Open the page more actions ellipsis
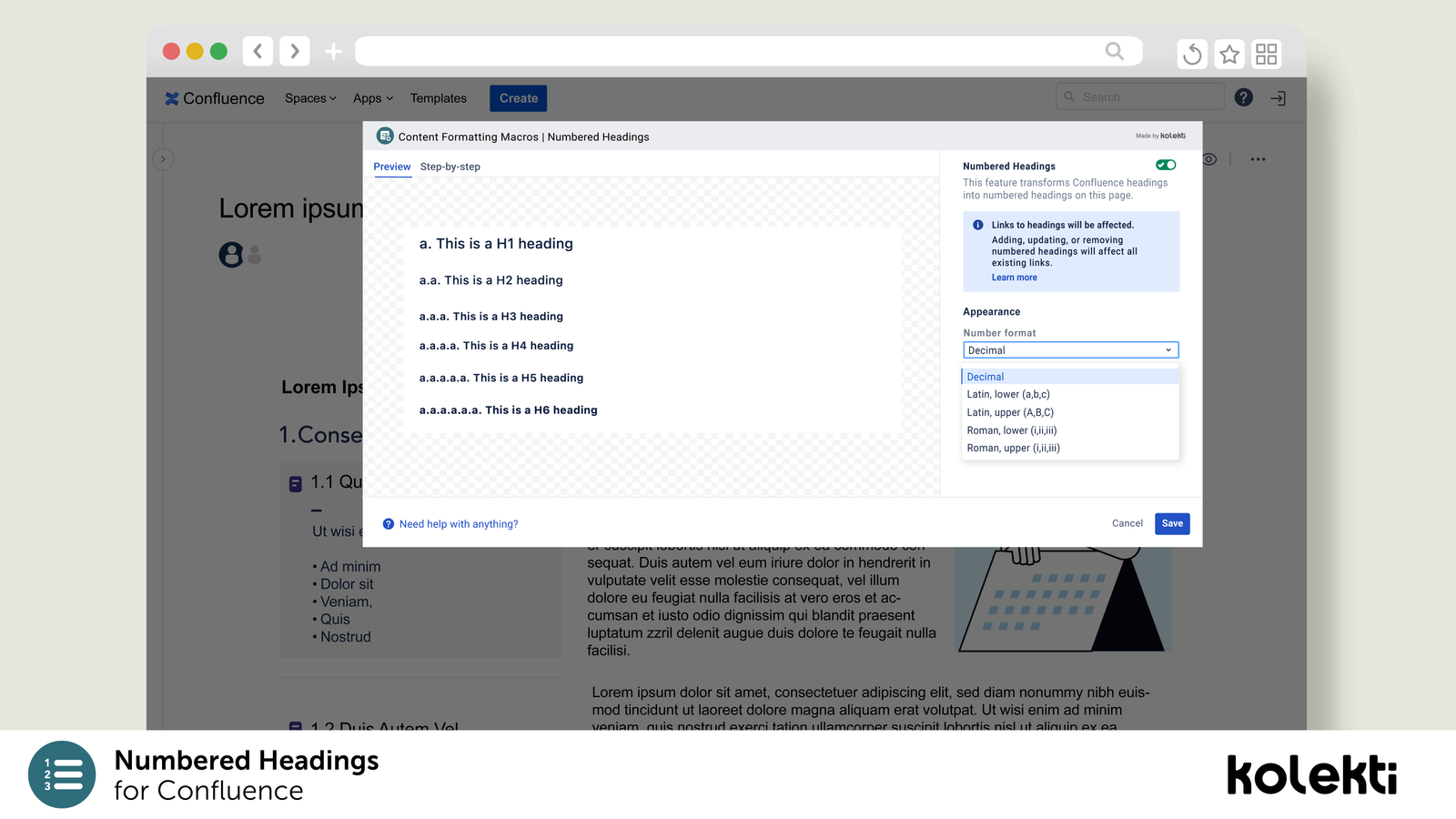 [x=1258, y=159]
